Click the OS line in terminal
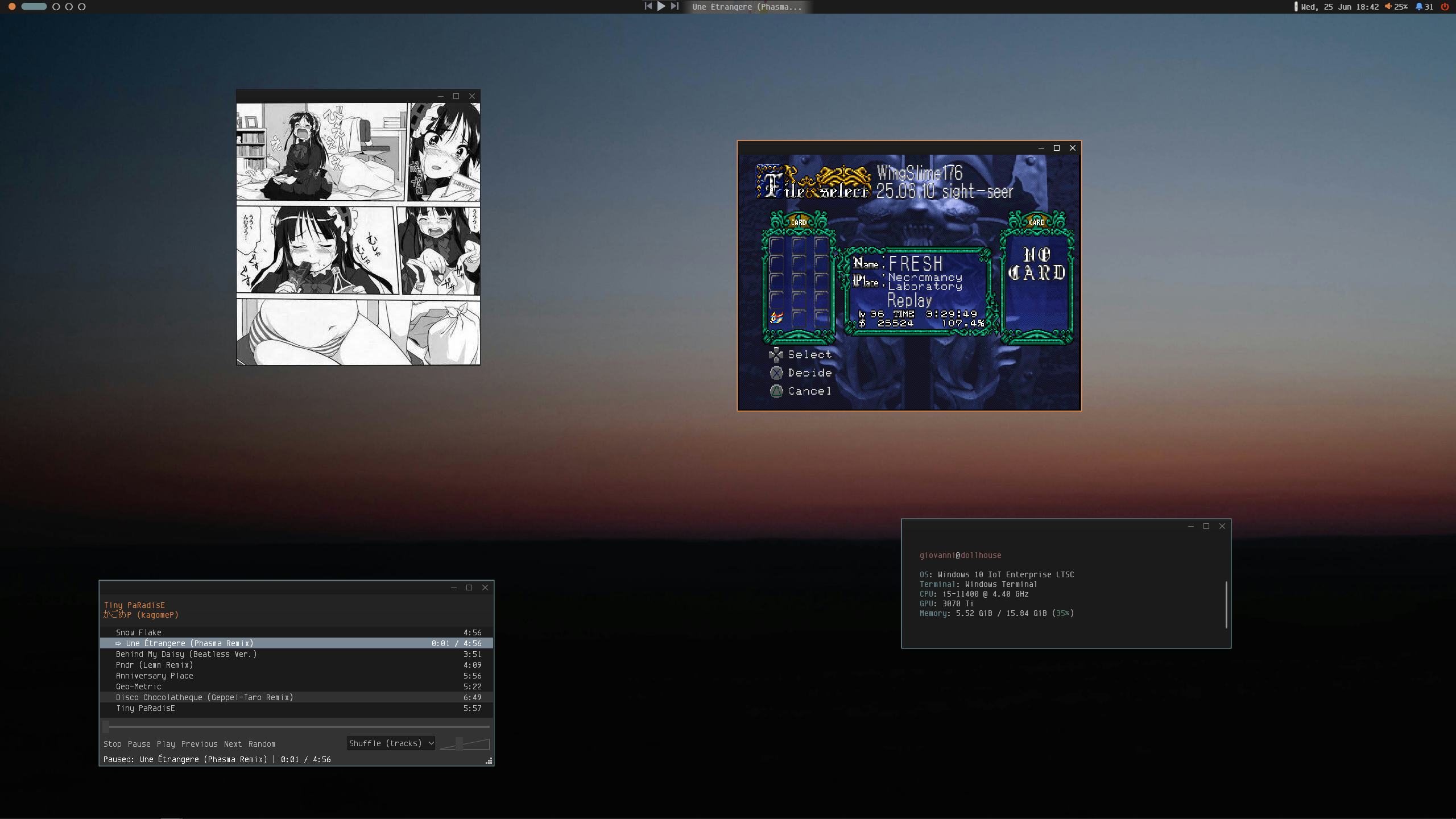 point(996,574)
